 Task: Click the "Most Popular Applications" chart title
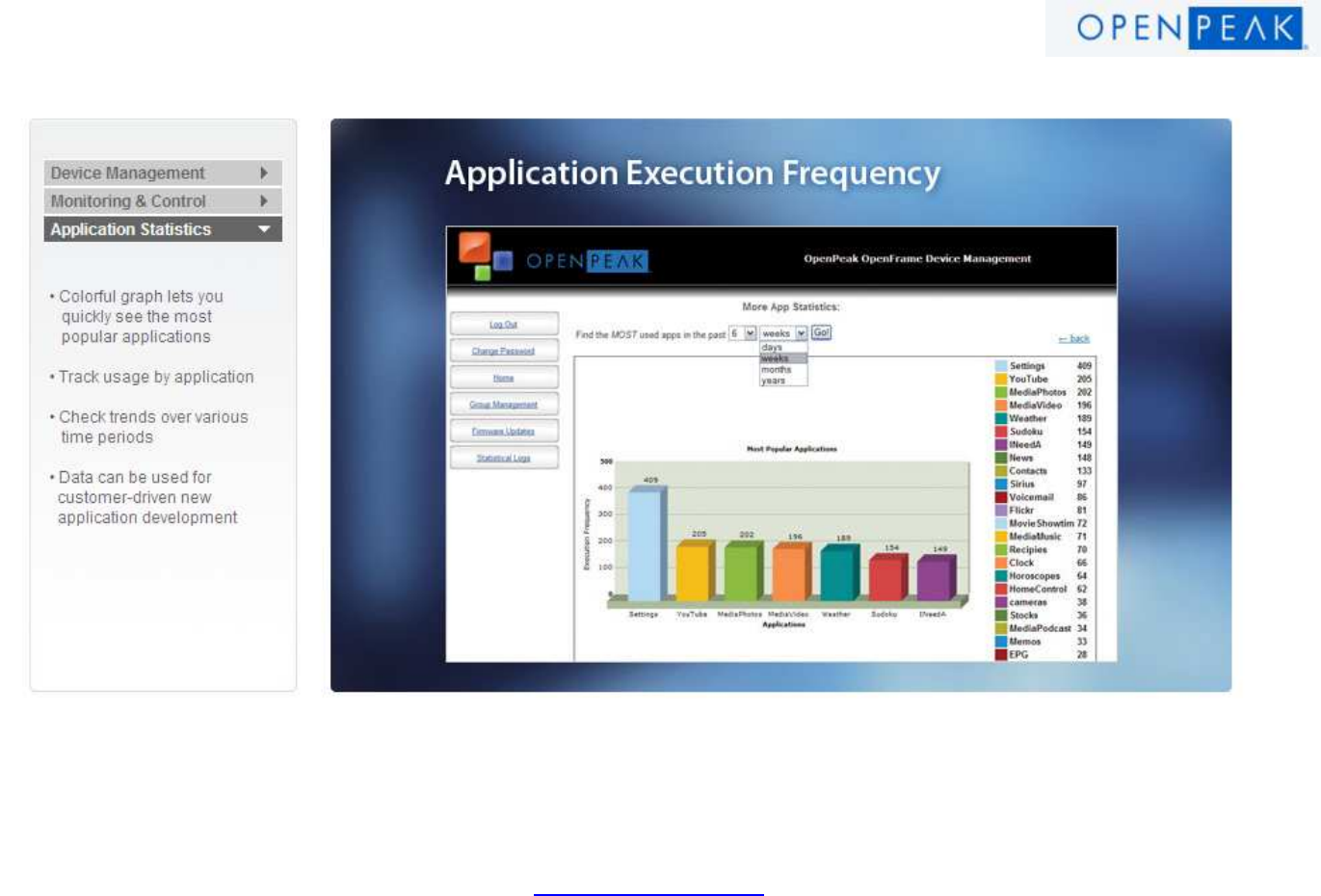click(x=792, y=449)
